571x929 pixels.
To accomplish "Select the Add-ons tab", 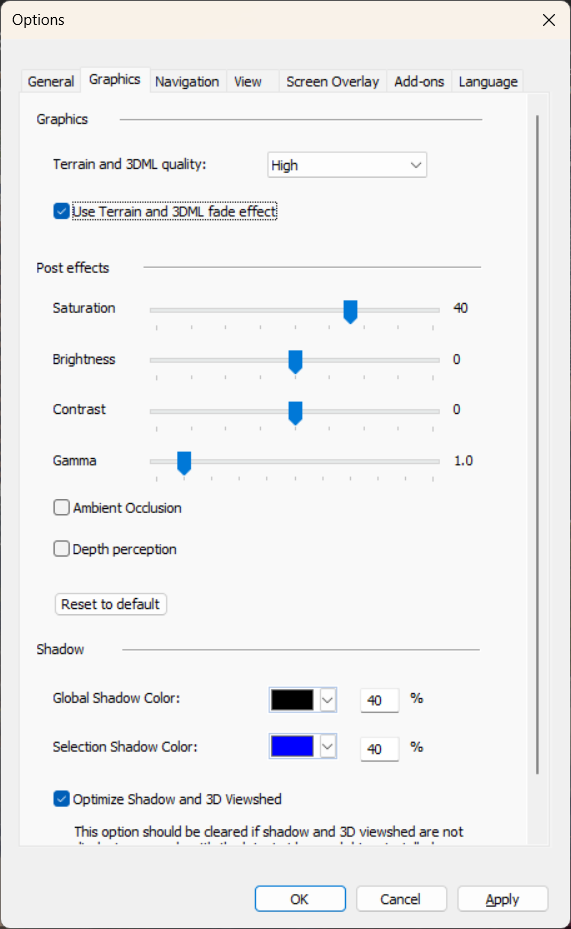I will point(419,82).
